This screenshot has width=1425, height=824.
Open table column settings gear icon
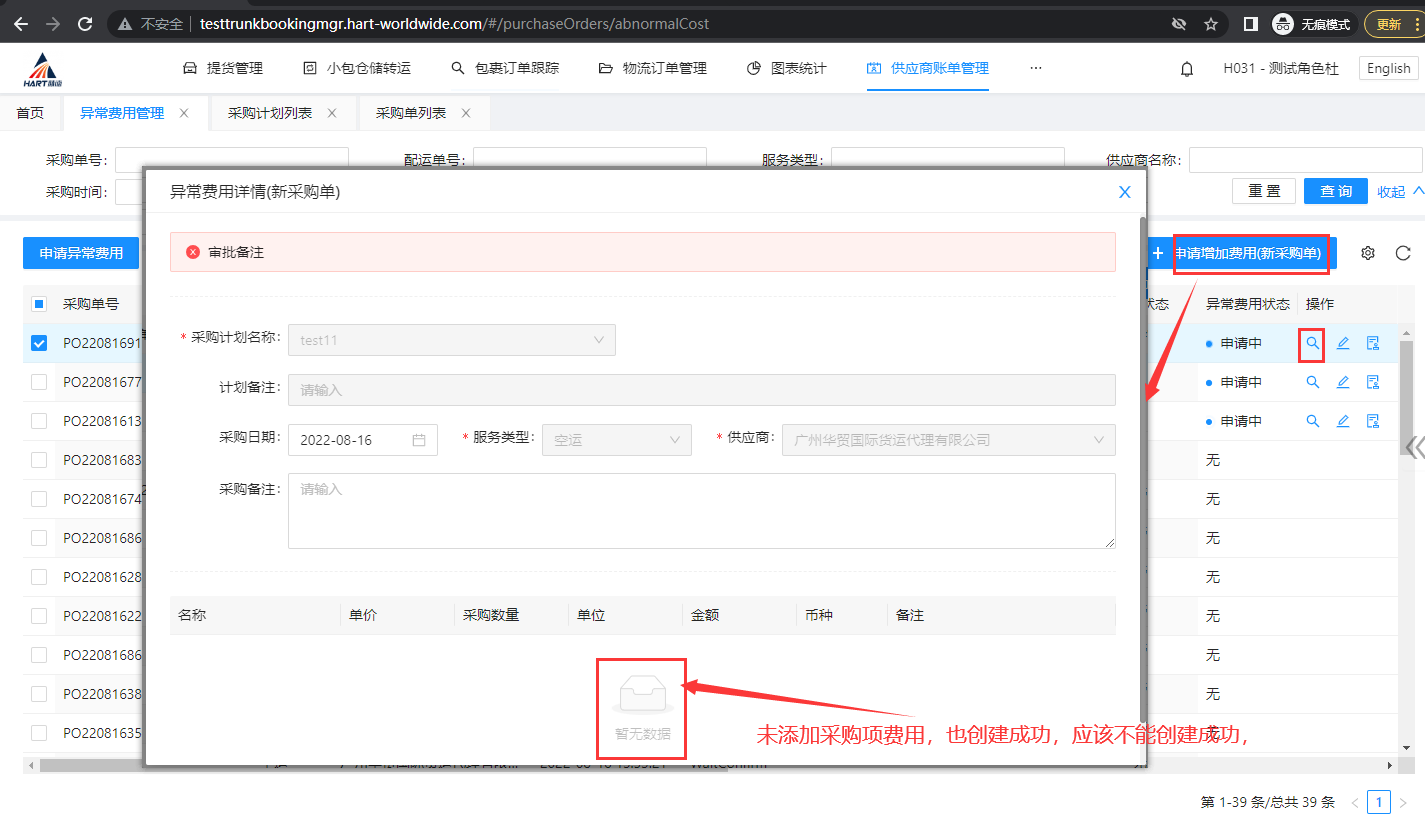click(1368, 253)
